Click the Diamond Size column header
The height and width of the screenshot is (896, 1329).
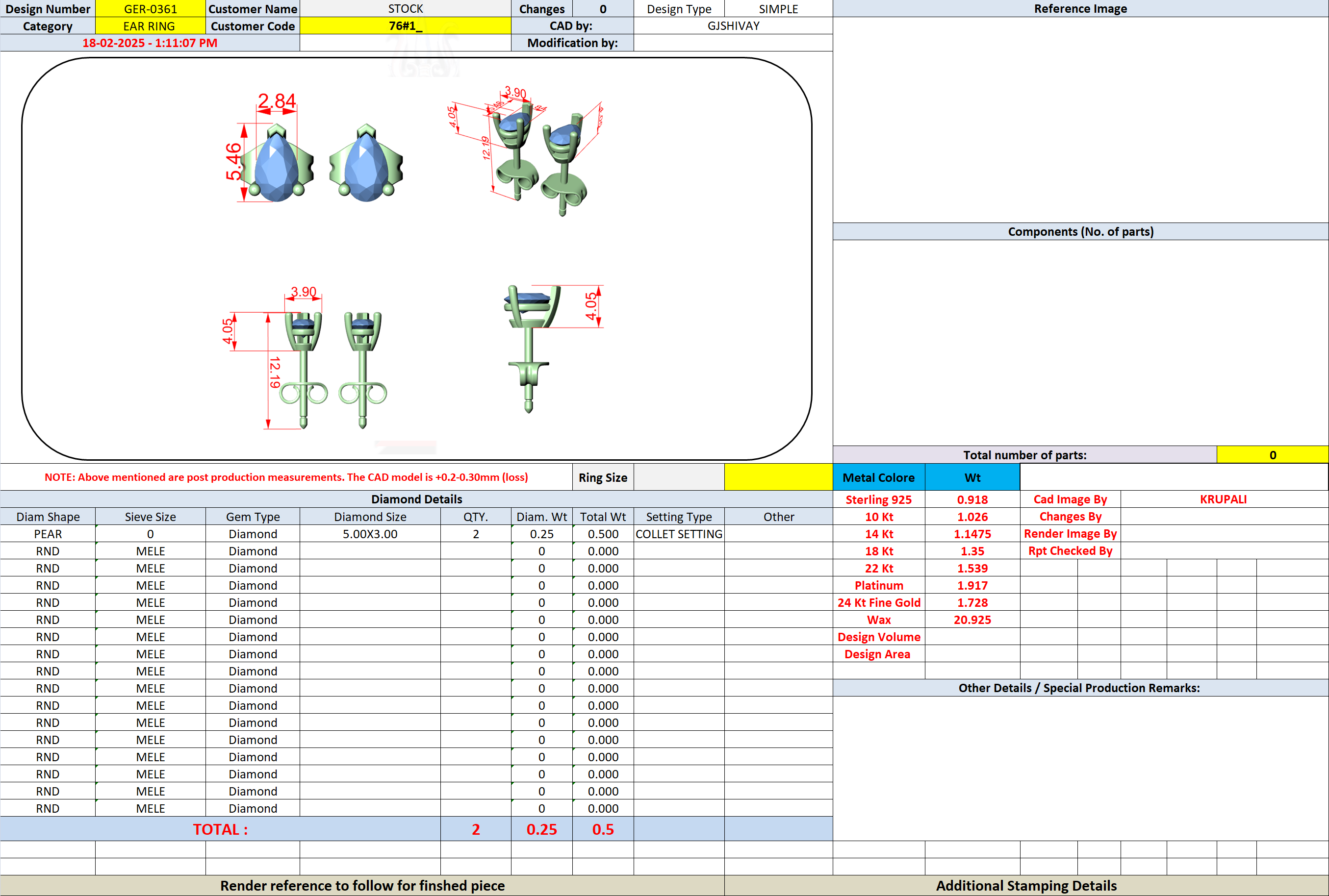tap(370, 517)
